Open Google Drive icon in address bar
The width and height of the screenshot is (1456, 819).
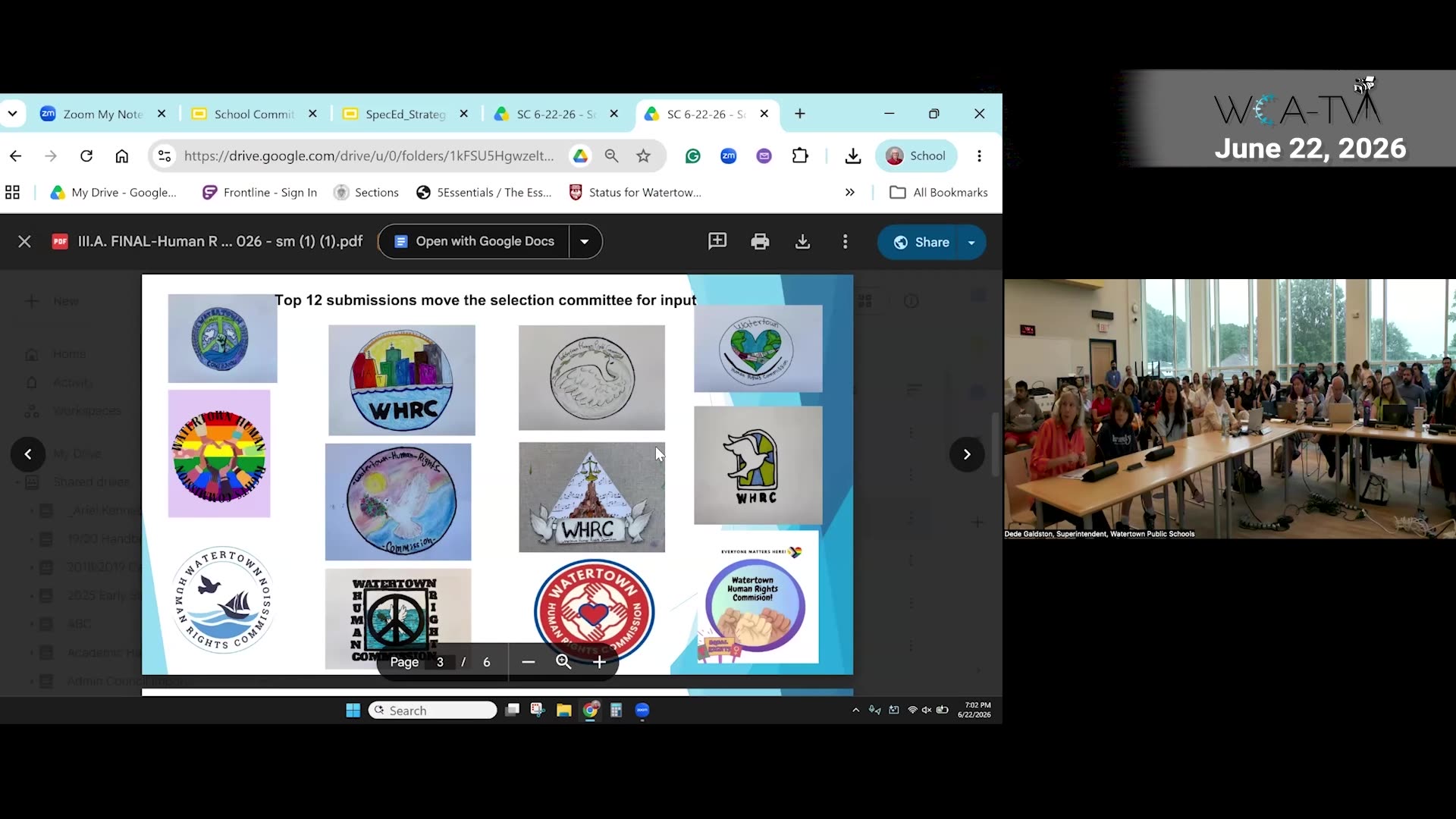[580, 155]
